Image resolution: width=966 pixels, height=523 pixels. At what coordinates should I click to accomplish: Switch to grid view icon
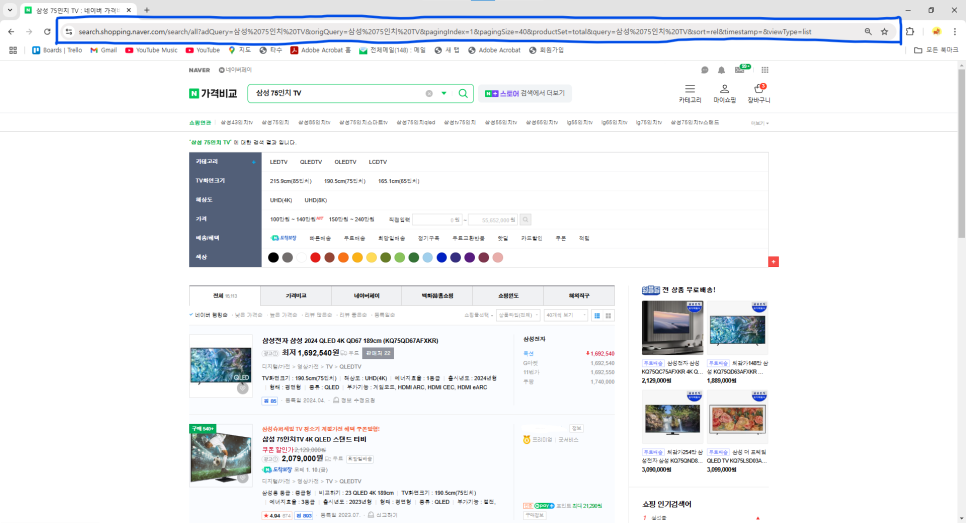click(x=609, y=315)
